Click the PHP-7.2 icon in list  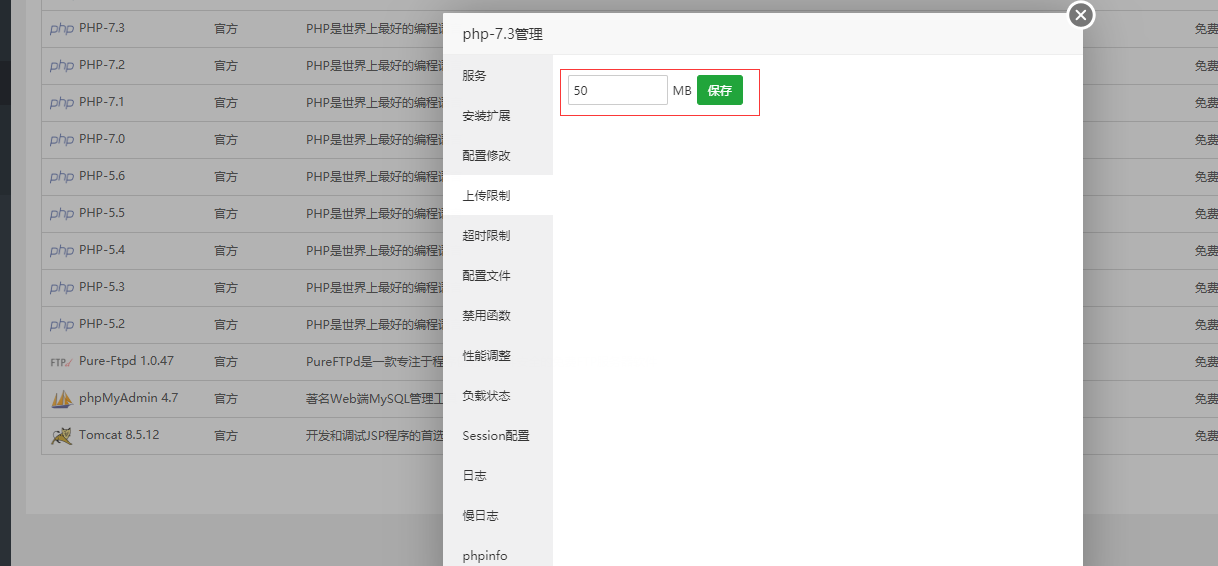coord(62,65)
